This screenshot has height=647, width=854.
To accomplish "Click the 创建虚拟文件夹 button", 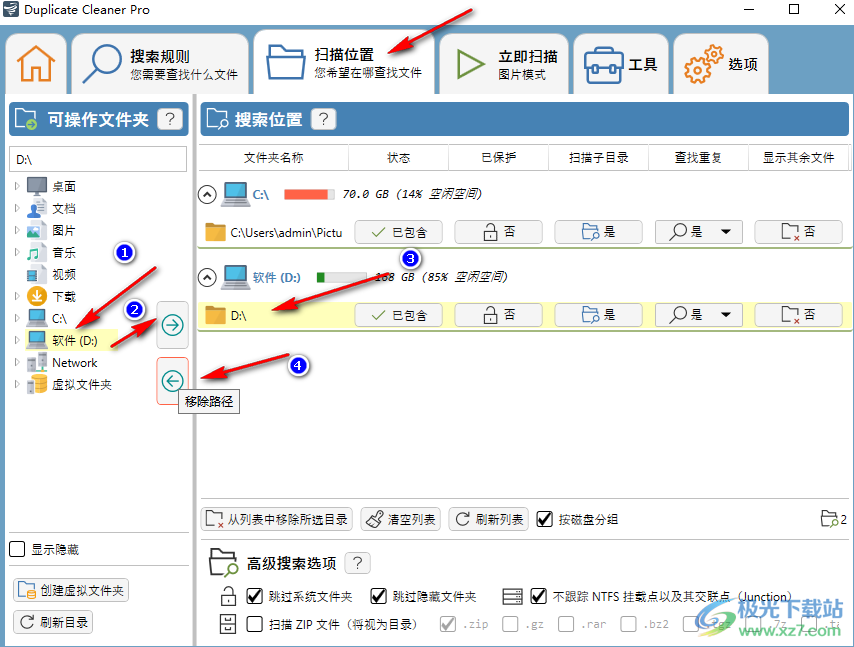I will tap(71, 590).
